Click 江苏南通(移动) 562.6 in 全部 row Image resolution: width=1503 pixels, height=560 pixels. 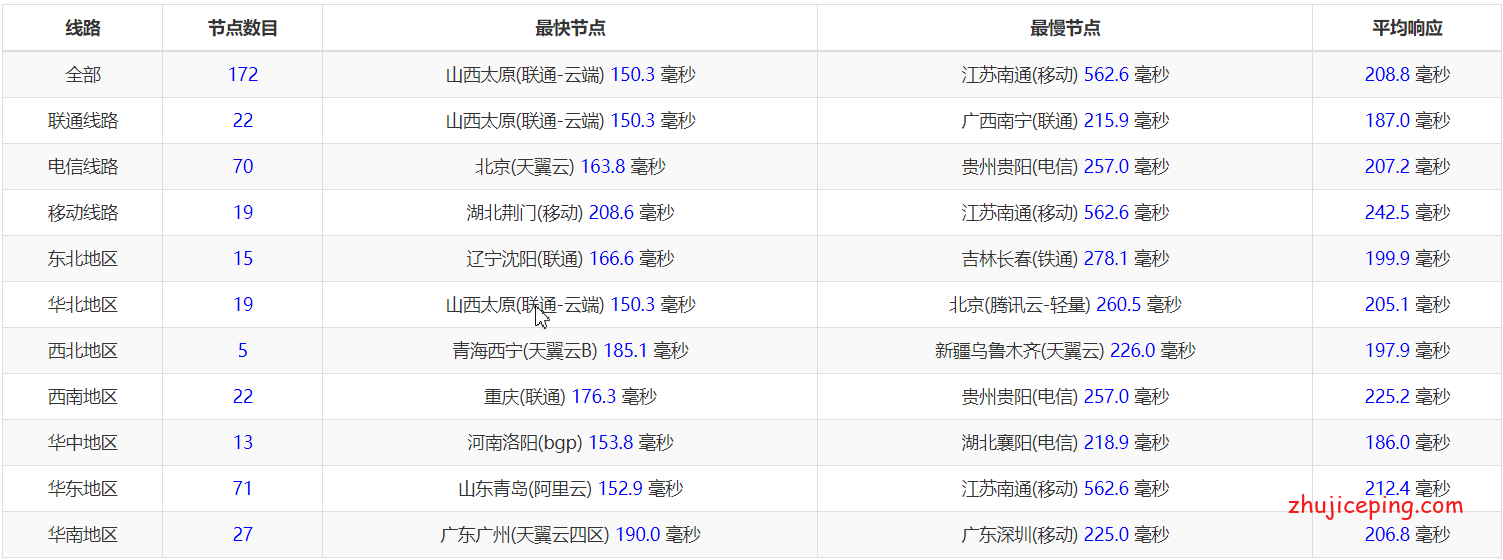[1065, 75]
